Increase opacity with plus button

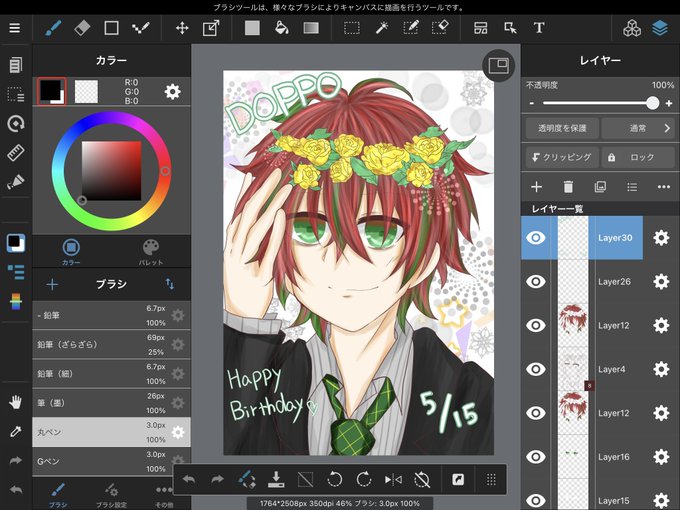coord(669,103)
